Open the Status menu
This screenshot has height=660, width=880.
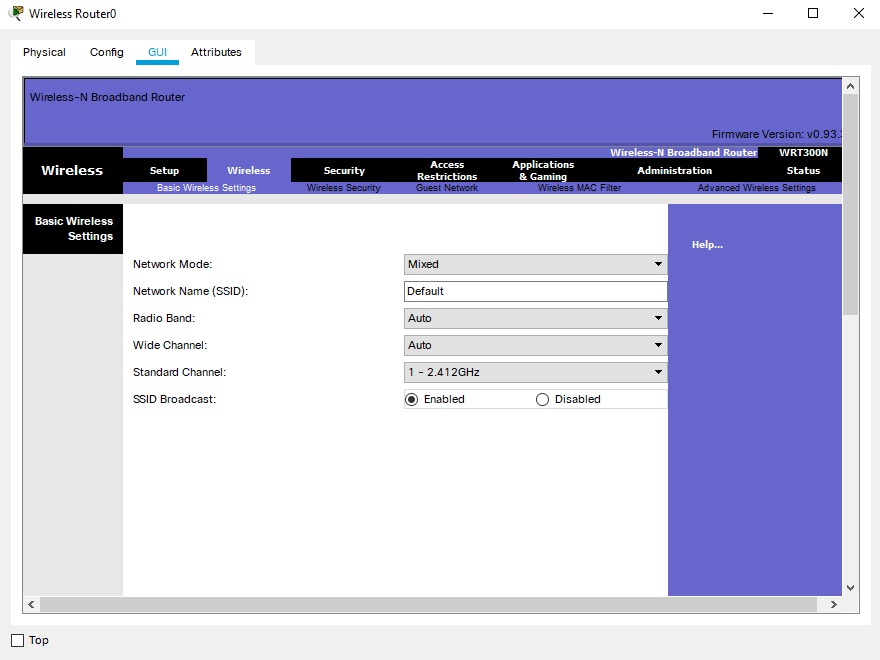tap(803, 171)
